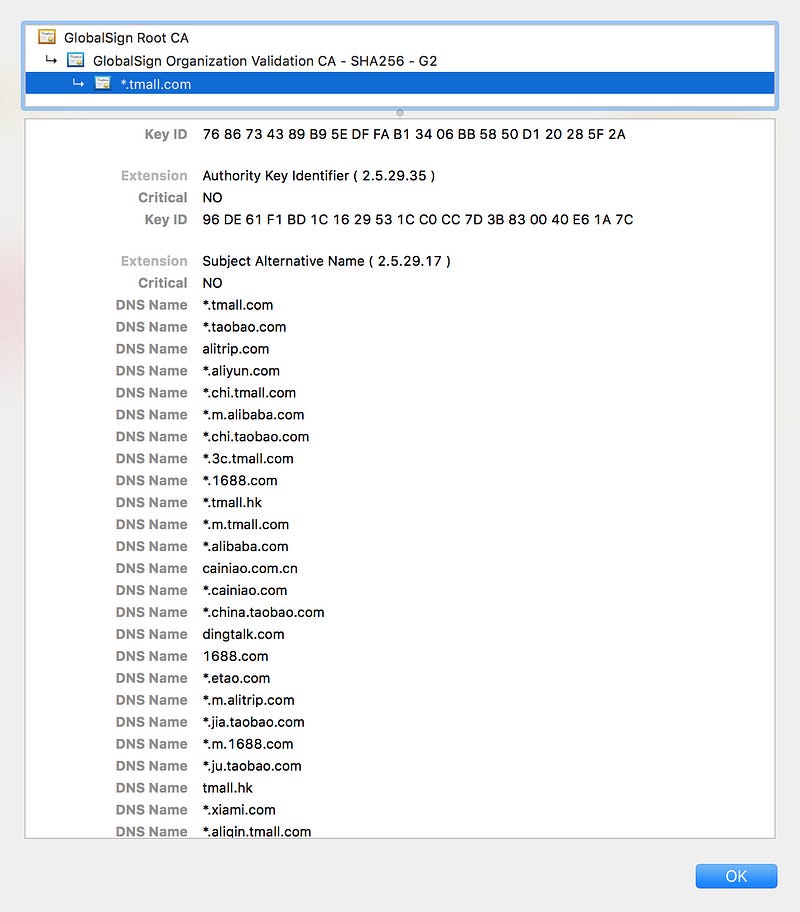
Task: Click the DNS Name value *.m.1688.com
Action: tap(248, 744)
